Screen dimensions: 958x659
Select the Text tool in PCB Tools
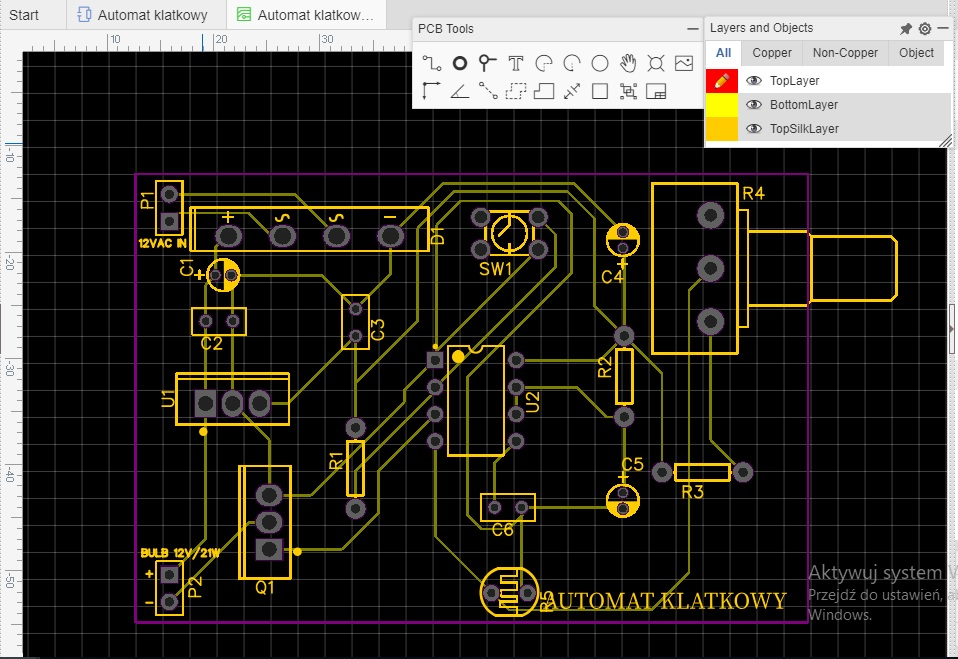point(516,63)
